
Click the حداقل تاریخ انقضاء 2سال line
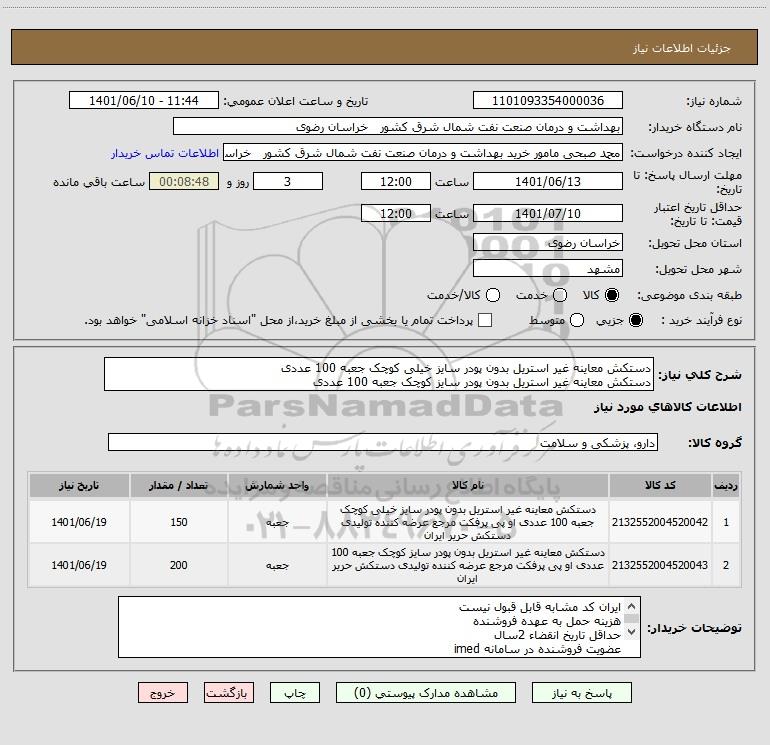[557, 635]
